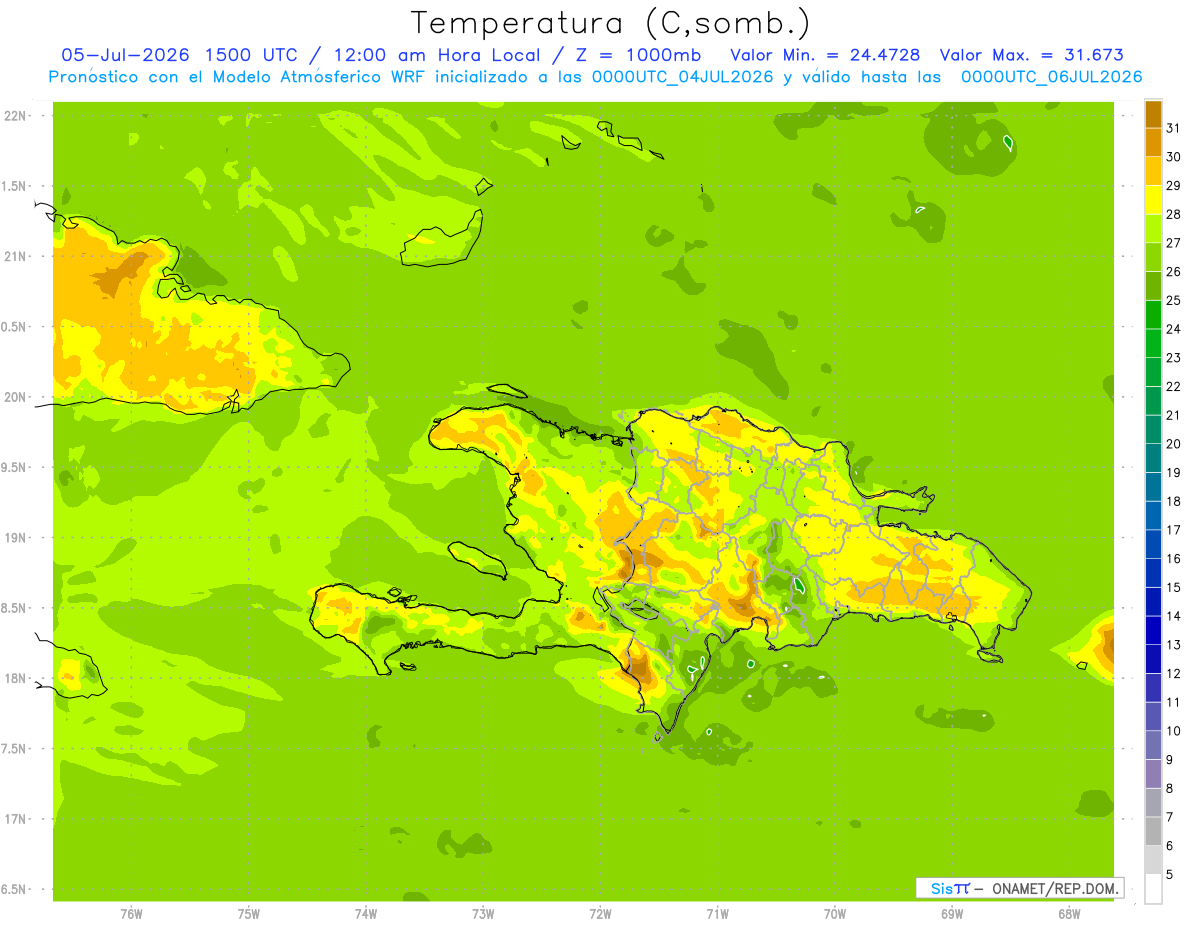Click the '21N' latitude axis label

(15, 256)
